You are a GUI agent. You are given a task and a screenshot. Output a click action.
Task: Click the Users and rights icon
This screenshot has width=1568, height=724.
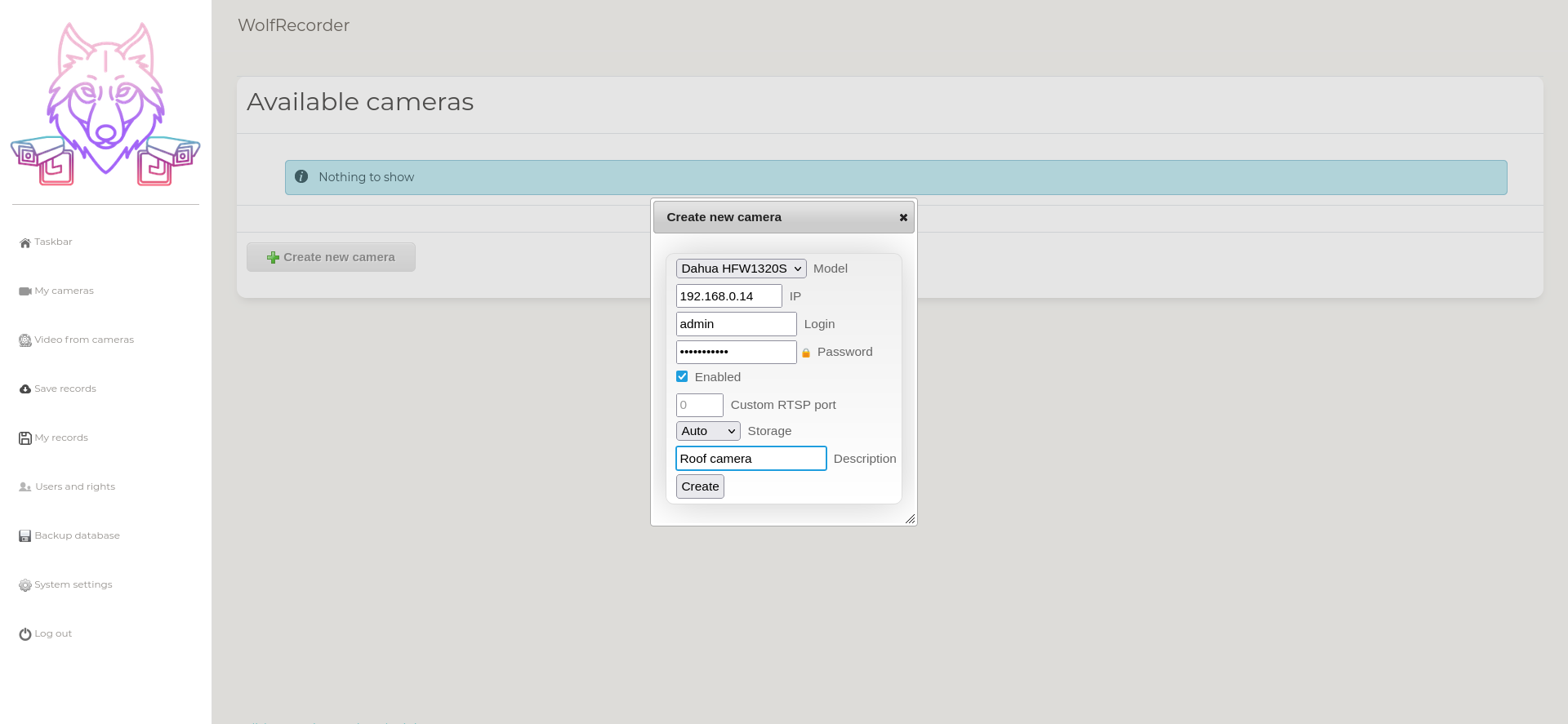click(x=24, y=487)
